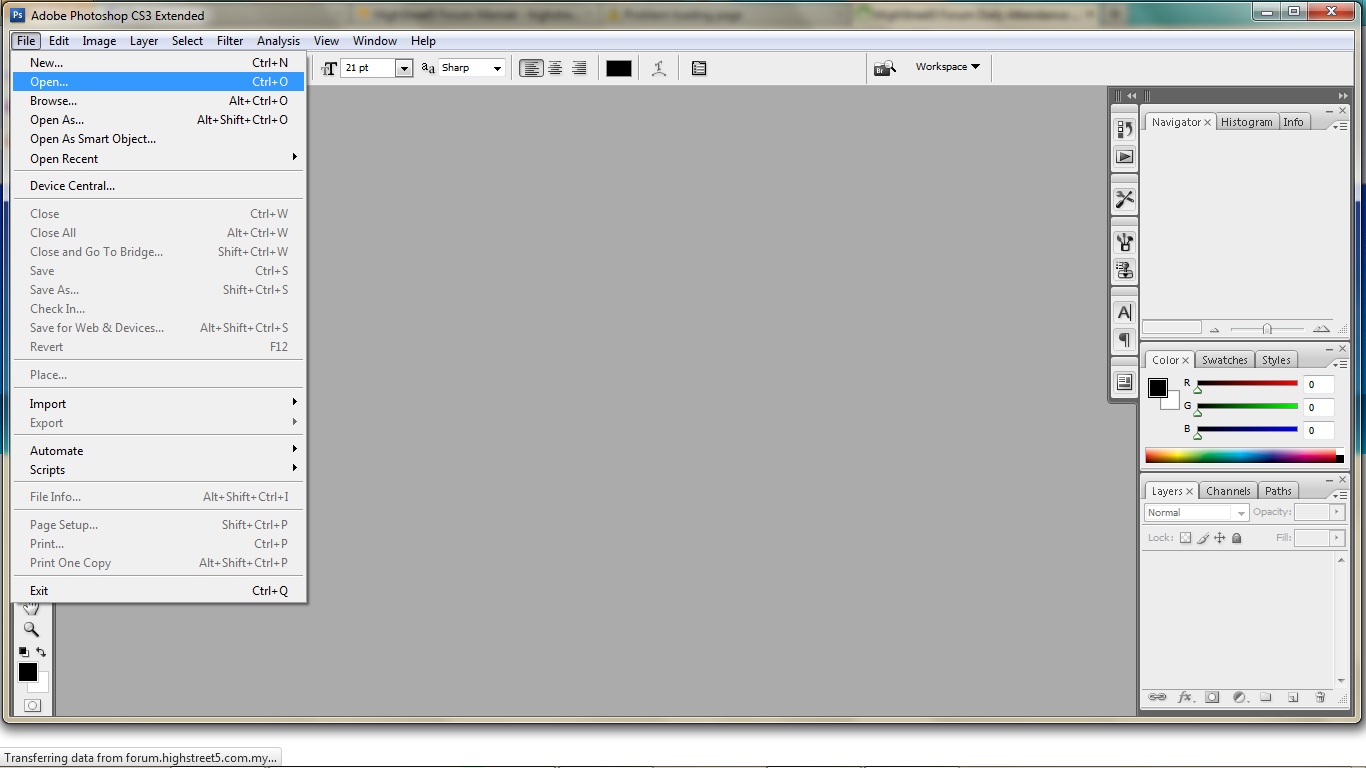Screen dimensions: 1366x768
Task: Click the link layers chain icon
Action: 1157,697
